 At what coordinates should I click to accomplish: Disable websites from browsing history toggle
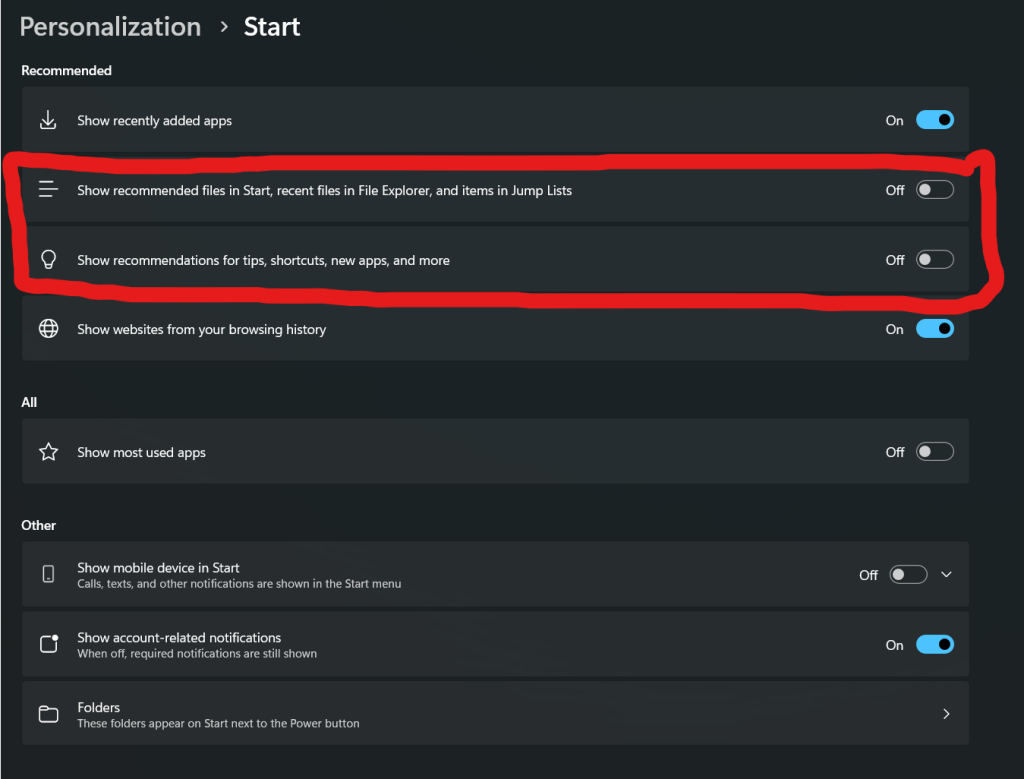(934, 329)
